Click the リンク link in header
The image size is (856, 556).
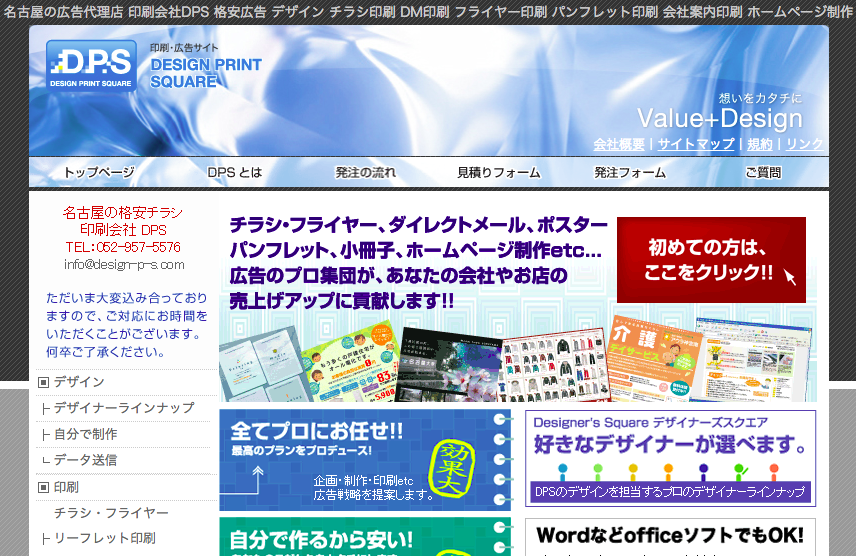tap(804, 144)
